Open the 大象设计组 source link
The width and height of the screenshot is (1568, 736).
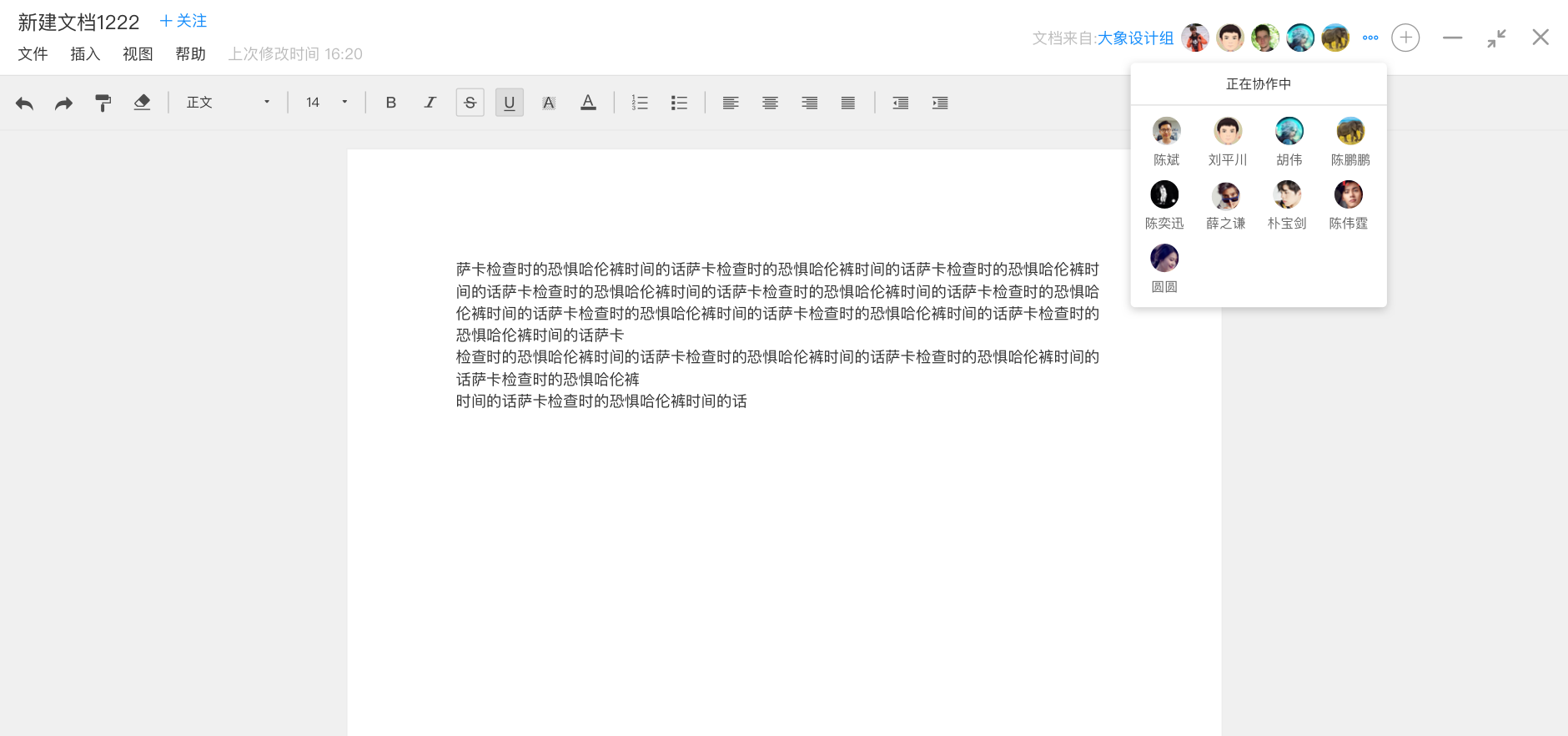coord(1135,38)
